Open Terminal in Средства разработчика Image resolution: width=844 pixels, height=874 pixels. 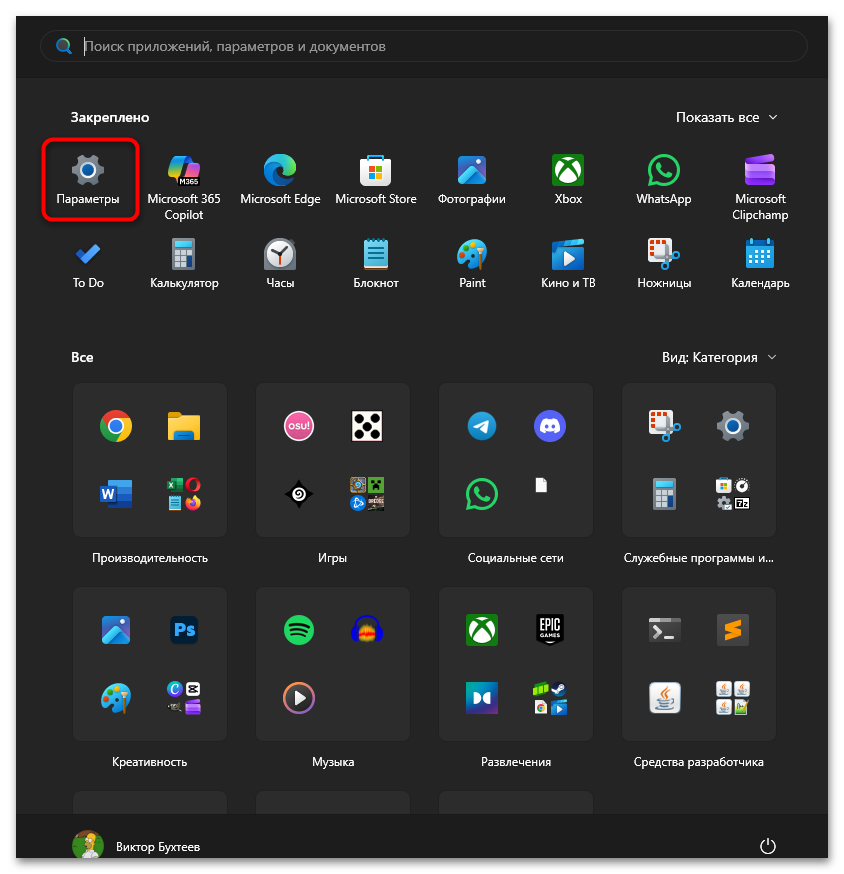[x=664, y=630]
